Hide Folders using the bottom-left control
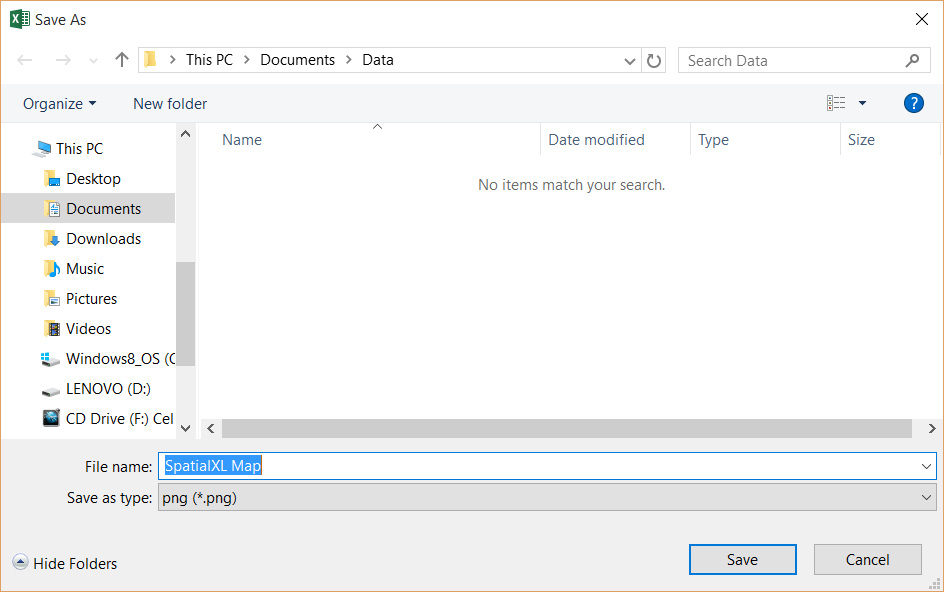Screen dimensions: 944x592 tap(64, 563)
